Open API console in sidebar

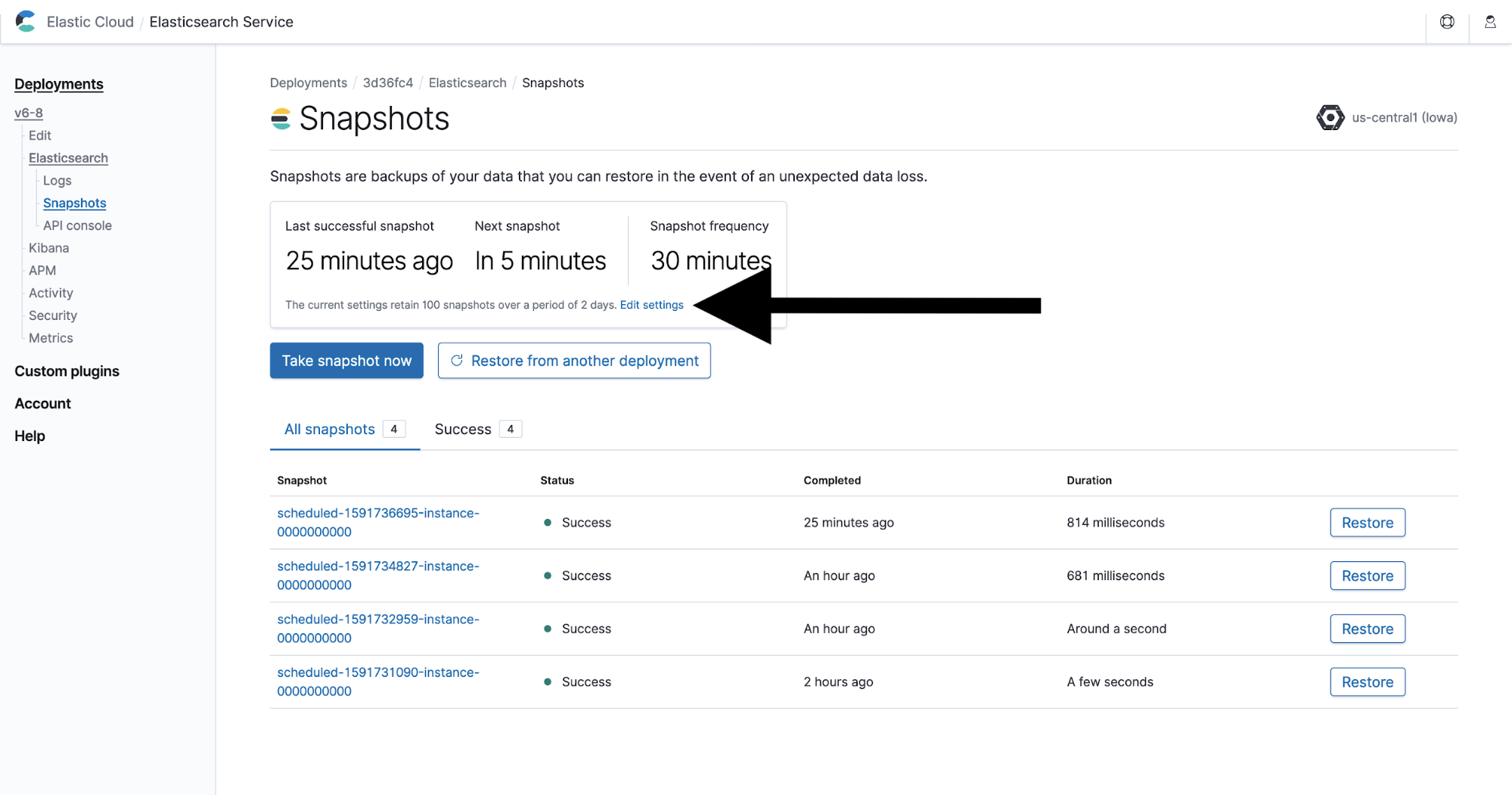[x=77, y=225]
